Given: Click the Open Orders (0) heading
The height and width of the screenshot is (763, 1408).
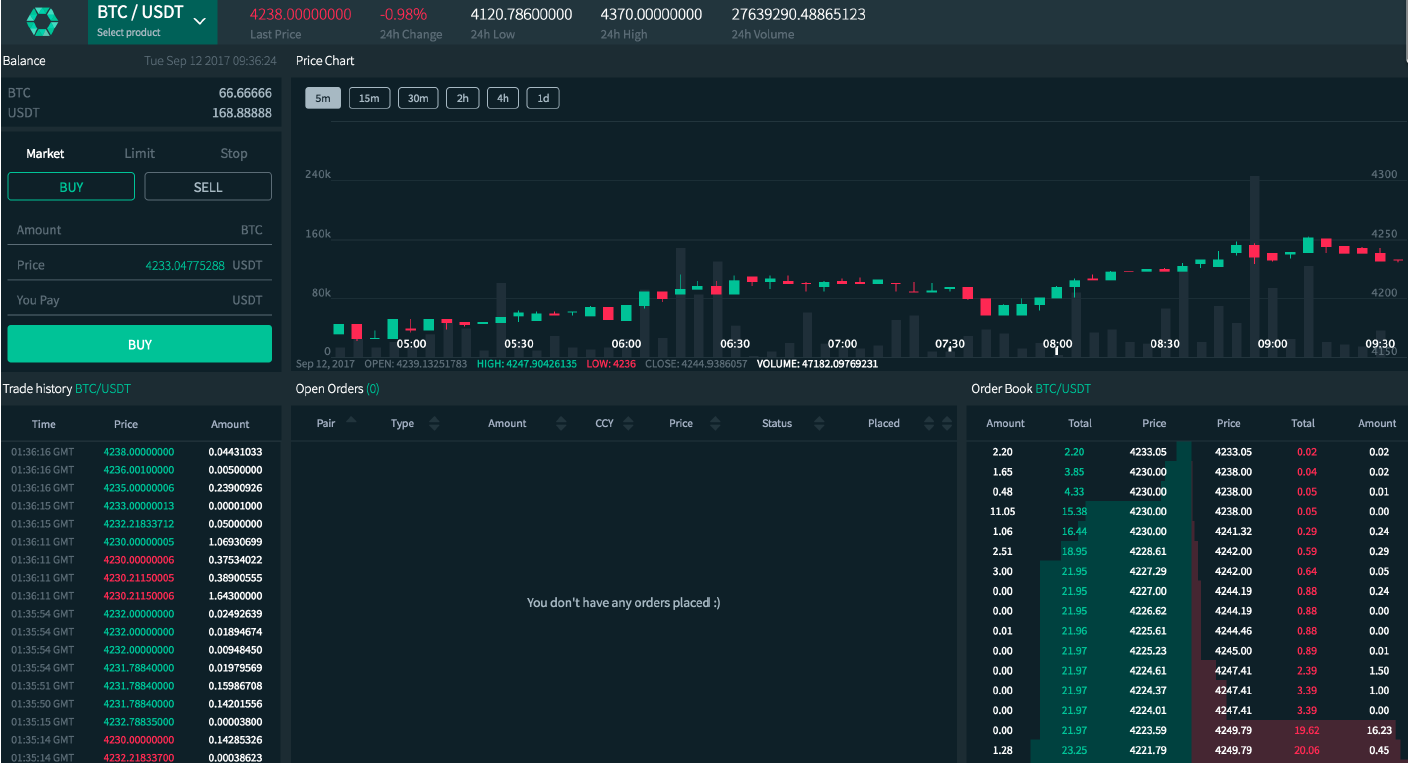Looking at the screenshot, I should coord(337,389).
